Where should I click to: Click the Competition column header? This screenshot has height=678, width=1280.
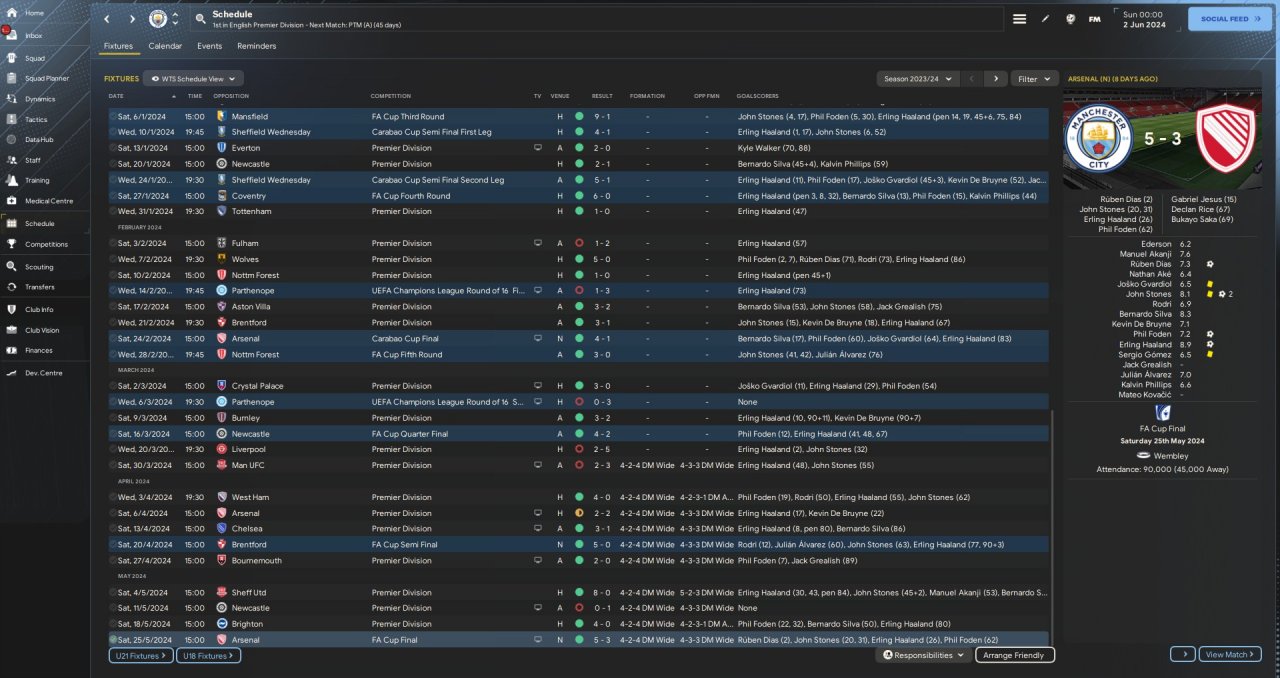pyautogui.click(x=390, y=96)
